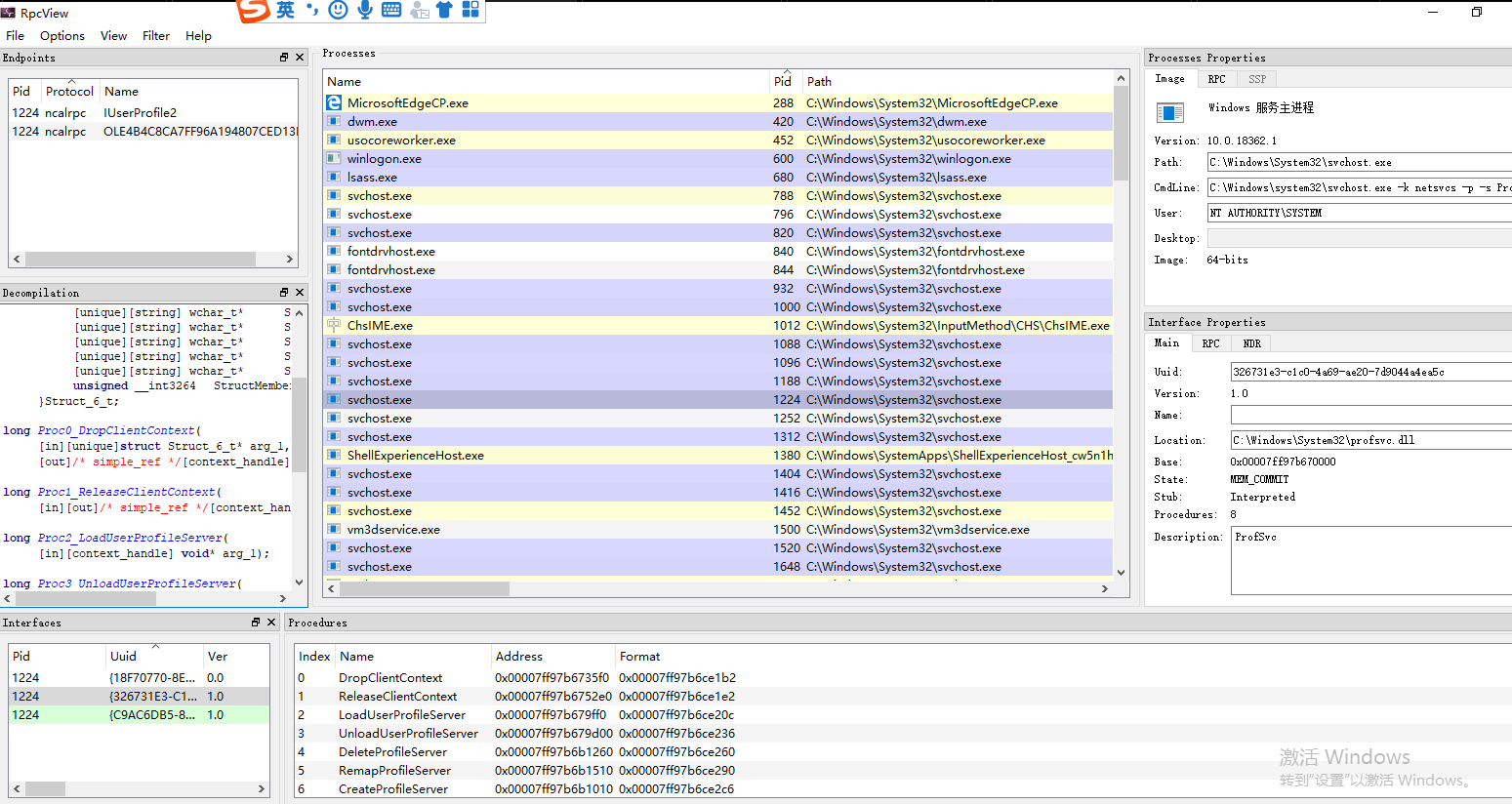
Task: Click the ShellExperienceHost.exe process icon
Action: pyautogui.click(x=334, y=455)
